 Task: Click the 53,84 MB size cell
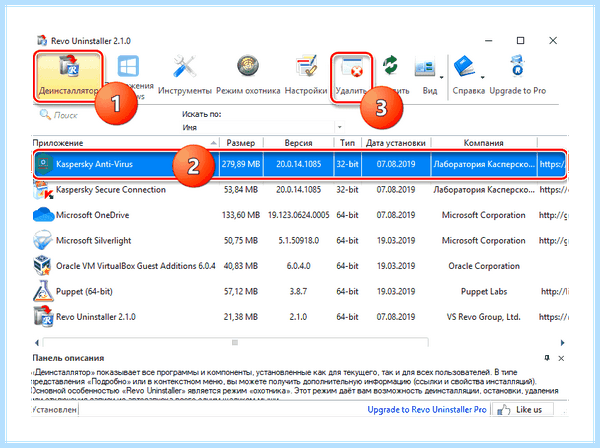pyautogui.click(x=241, y=190)
